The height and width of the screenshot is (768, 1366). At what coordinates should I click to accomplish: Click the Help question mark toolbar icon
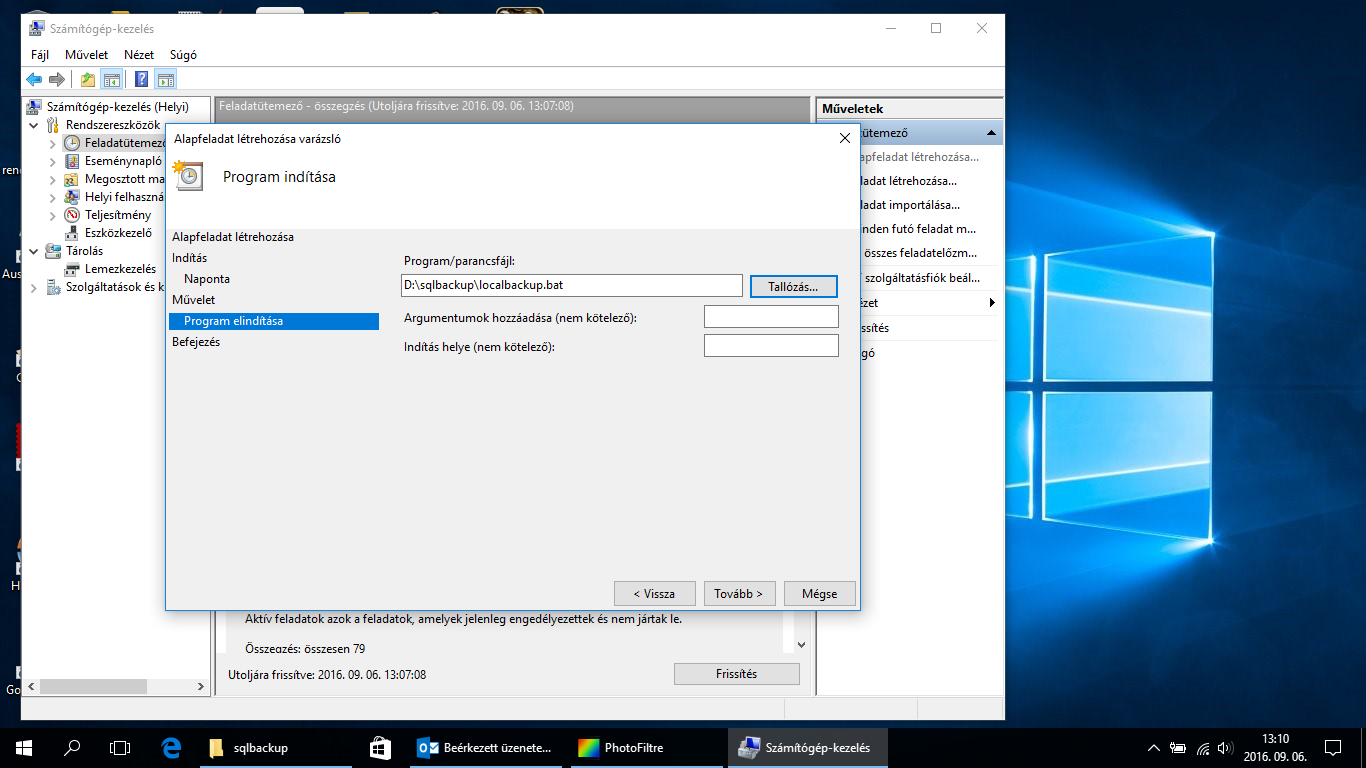point(142,80)
